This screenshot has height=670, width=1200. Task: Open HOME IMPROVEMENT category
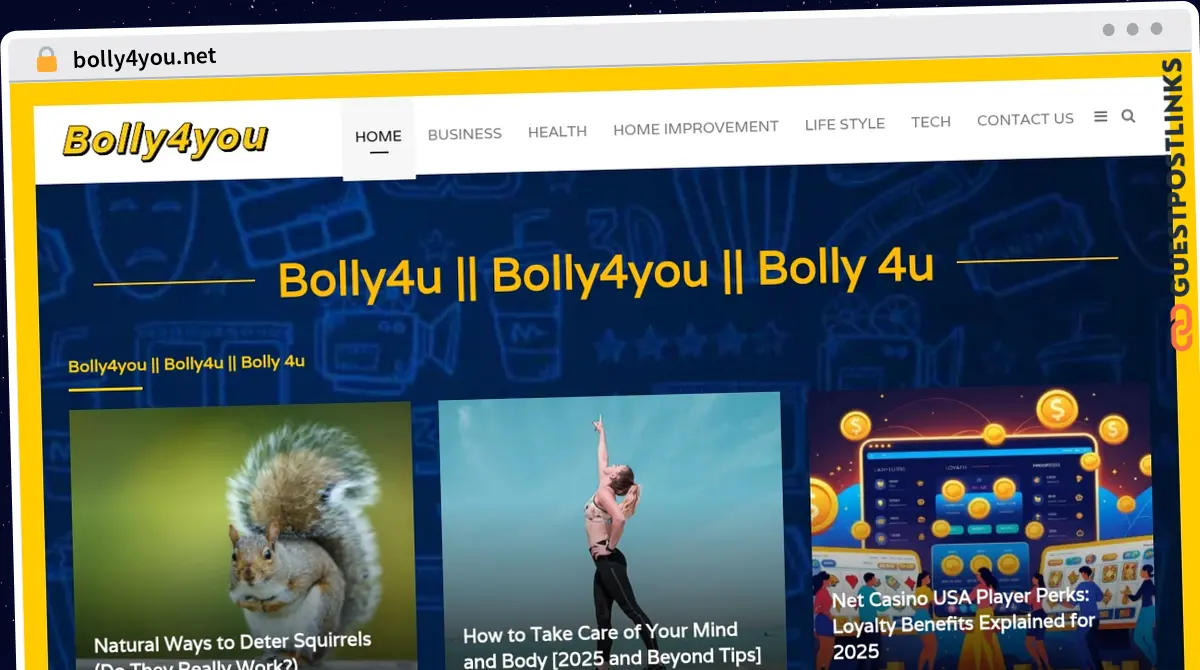tap(696, 128)
